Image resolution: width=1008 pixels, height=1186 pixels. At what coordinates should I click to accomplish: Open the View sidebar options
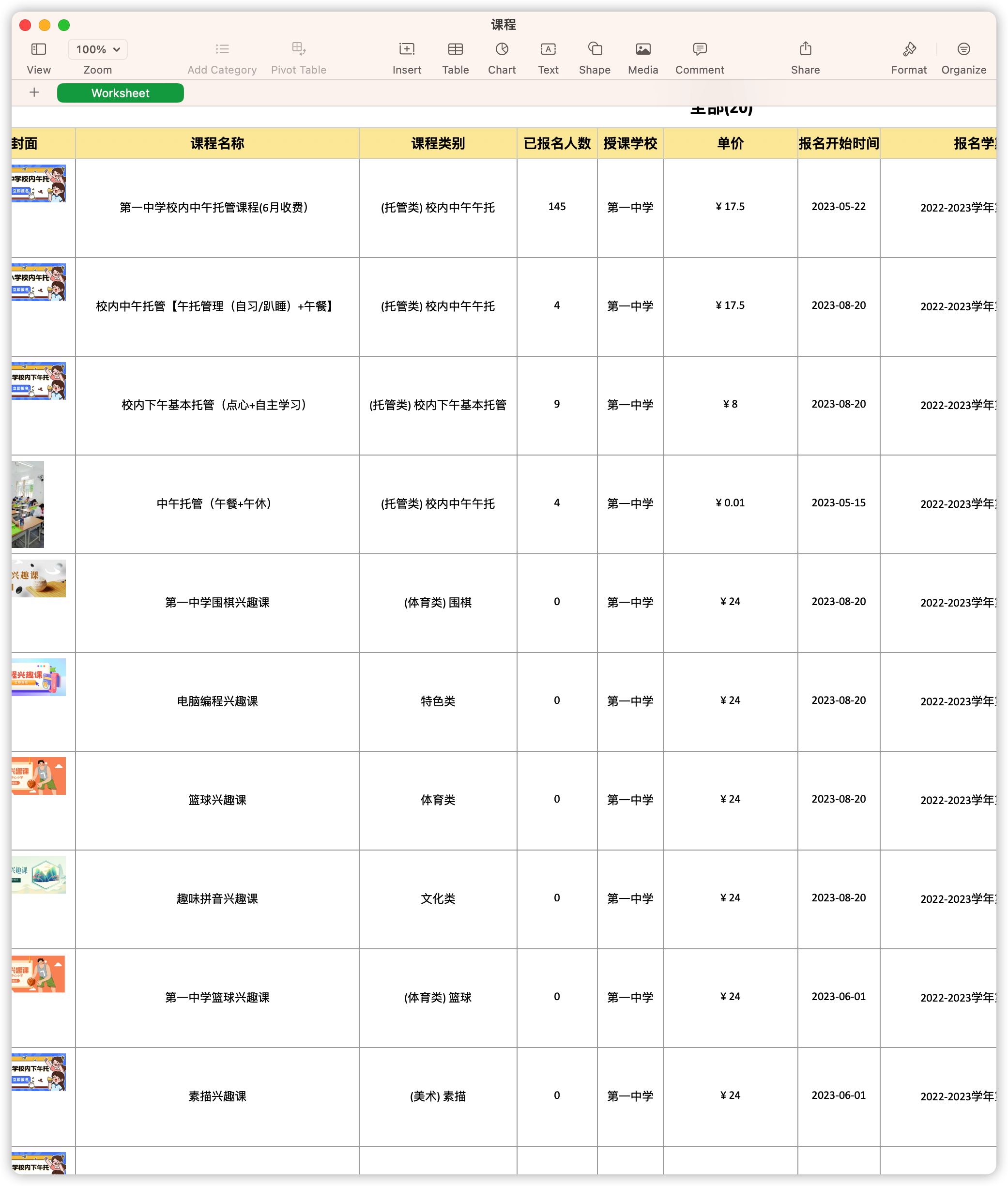tap(38, 49)
